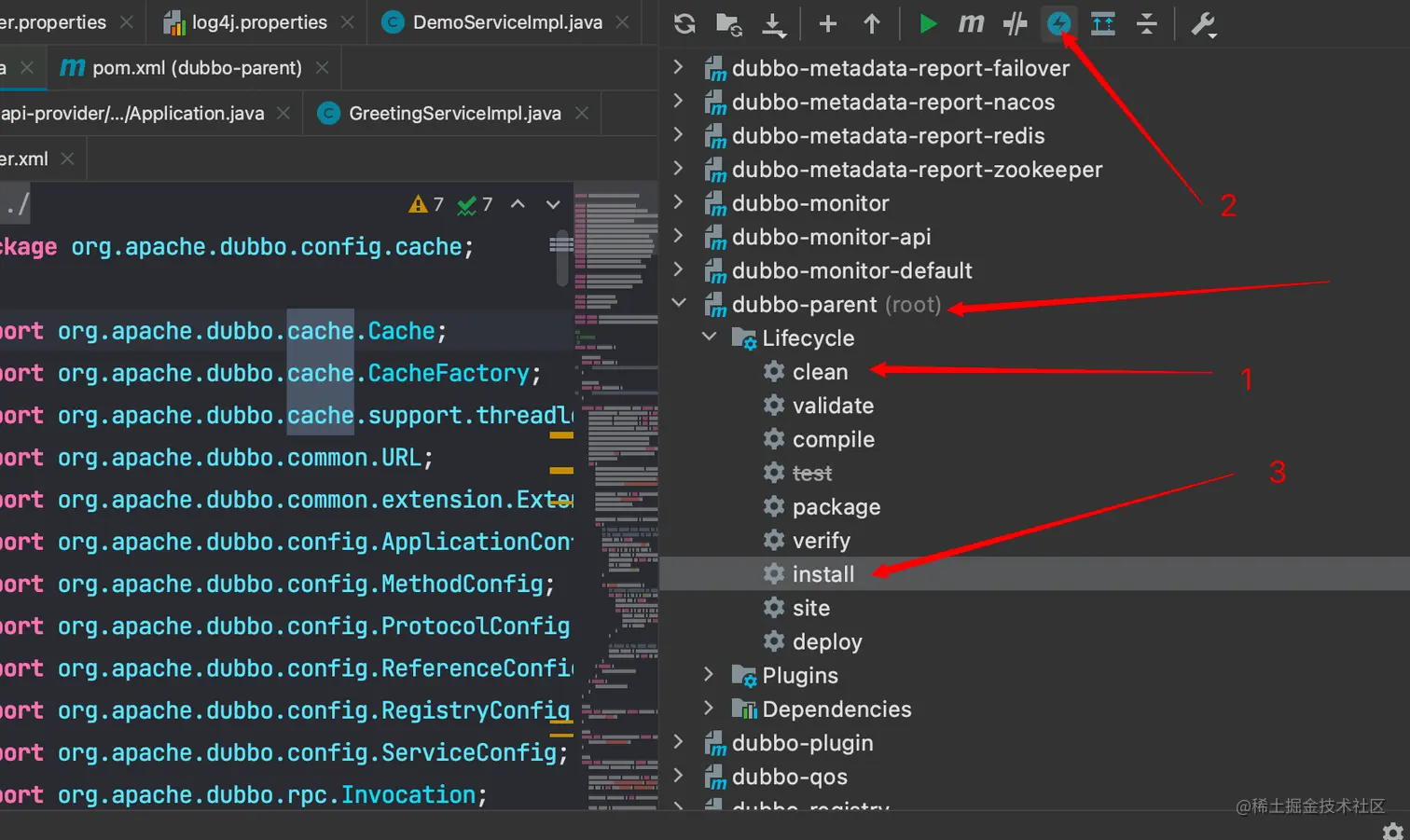Close the DemoServiceImpl.java tab

click(x=623, y=22)
